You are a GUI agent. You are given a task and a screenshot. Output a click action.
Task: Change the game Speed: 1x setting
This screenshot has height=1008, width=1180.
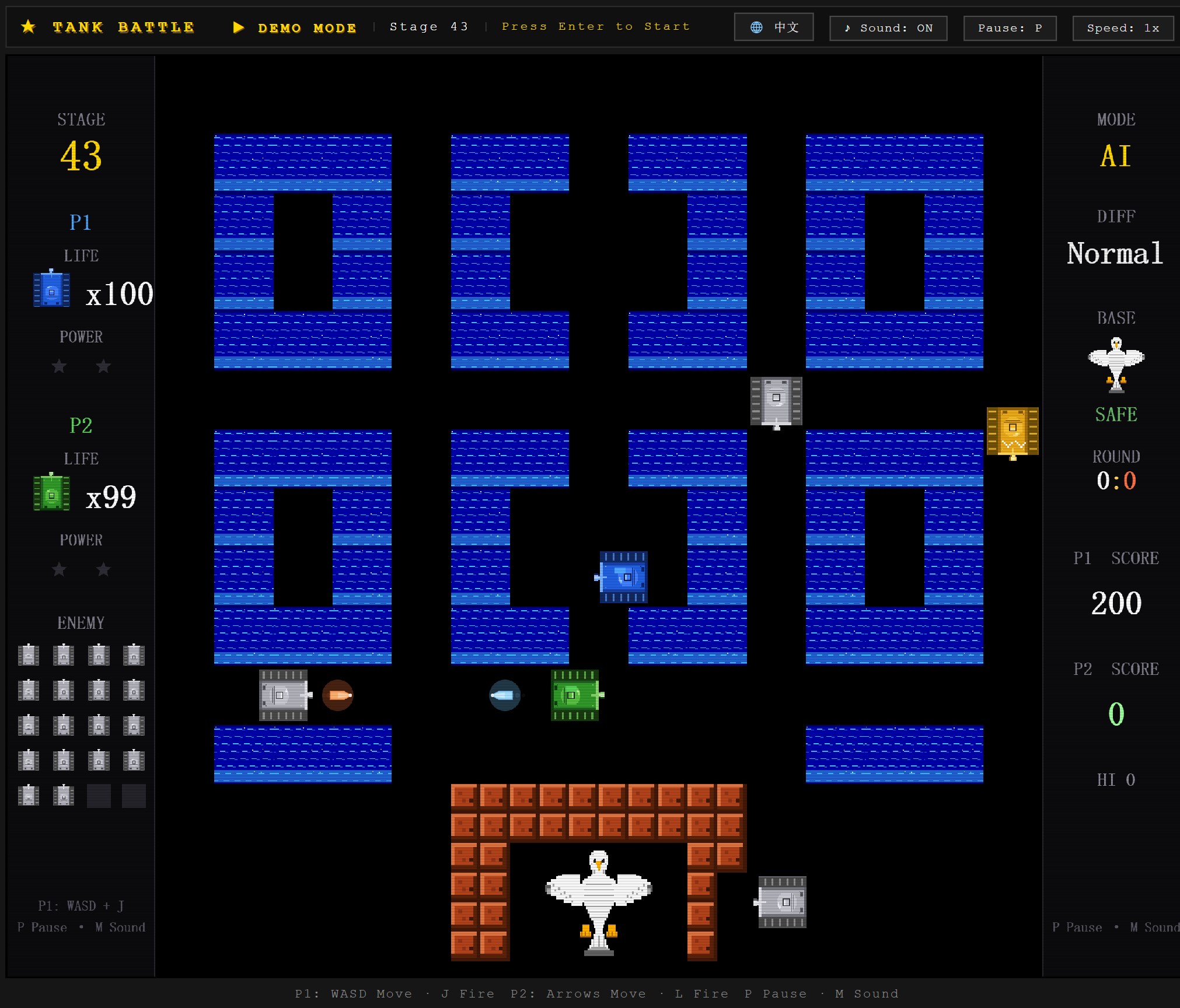coord(1123,28)
